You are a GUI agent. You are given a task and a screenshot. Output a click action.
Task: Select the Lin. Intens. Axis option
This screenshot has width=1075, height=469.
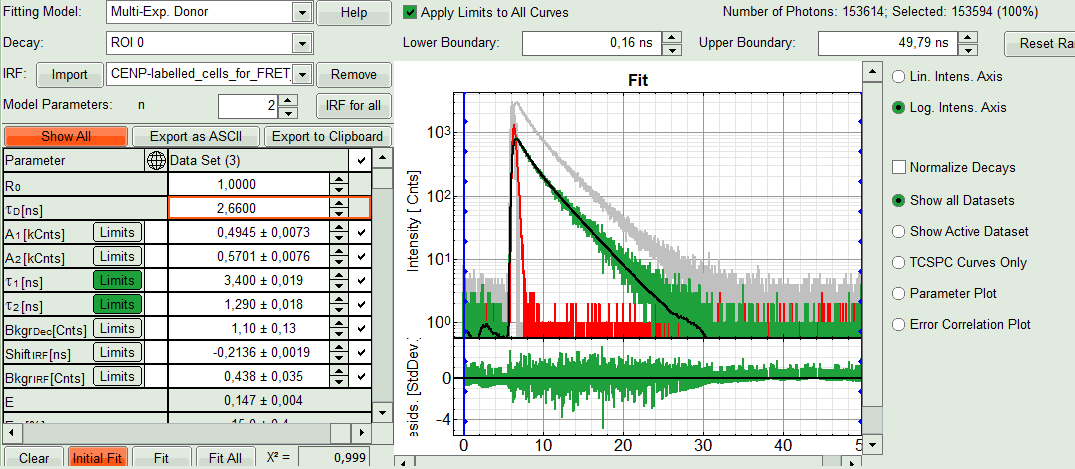899,76
